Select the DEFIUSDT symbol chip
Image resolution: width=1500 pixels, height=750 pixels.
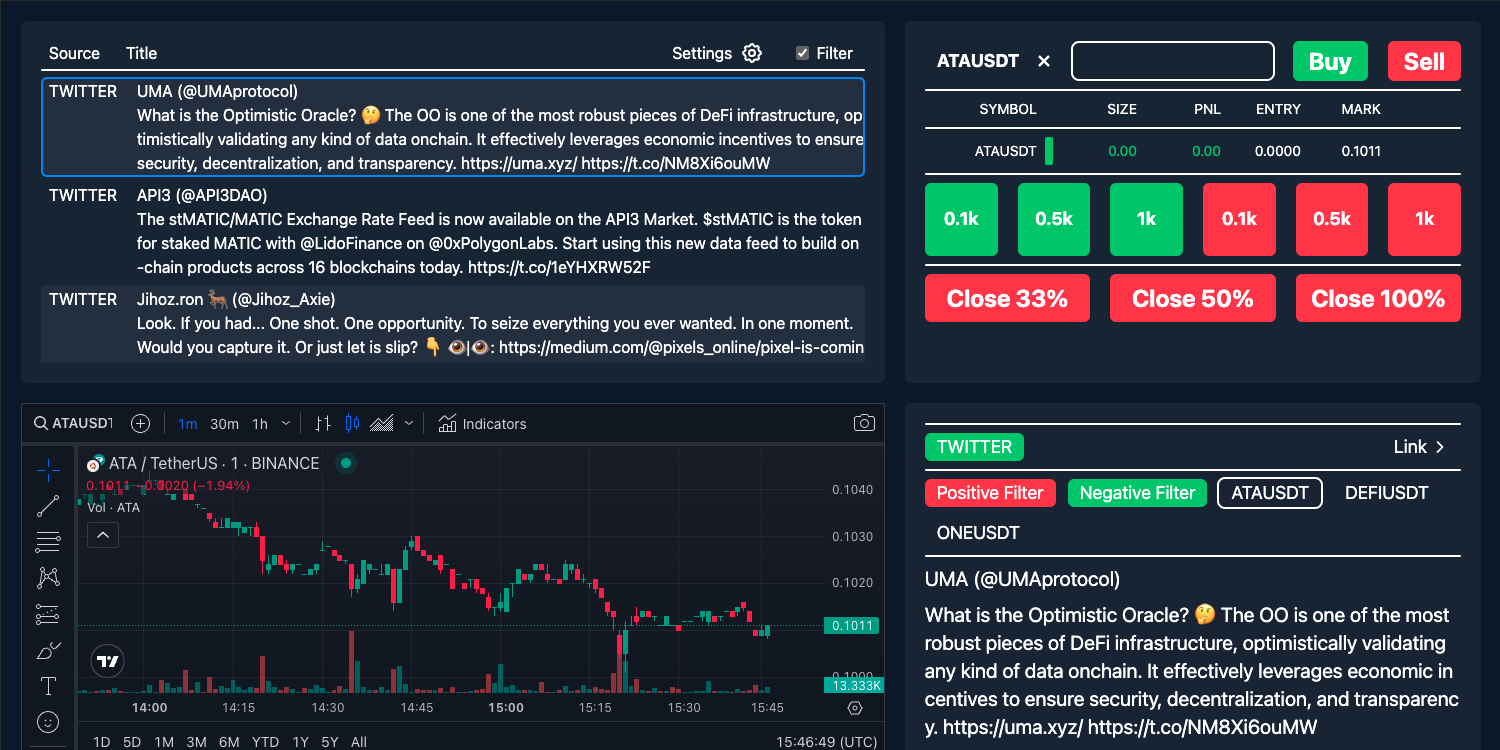point(1387,493)
